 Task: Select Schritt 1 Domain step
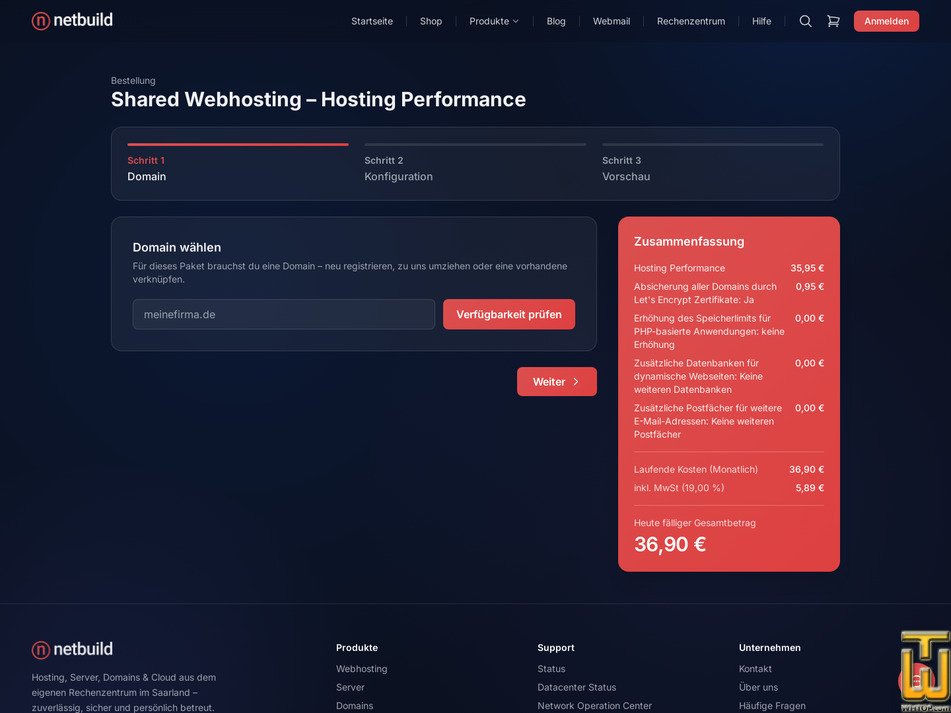(238, 164)
